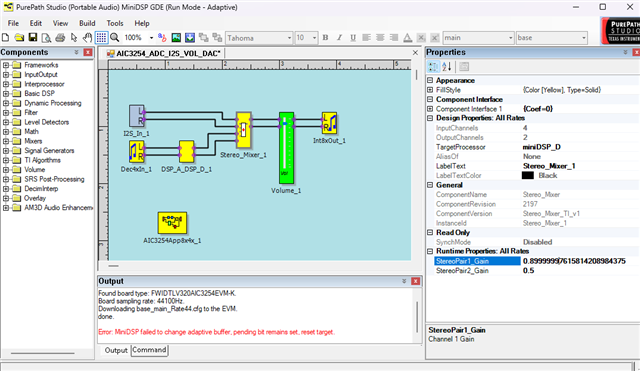Select the Signal Generators tree item
The image size is (640, 371).
pos(49,151)
